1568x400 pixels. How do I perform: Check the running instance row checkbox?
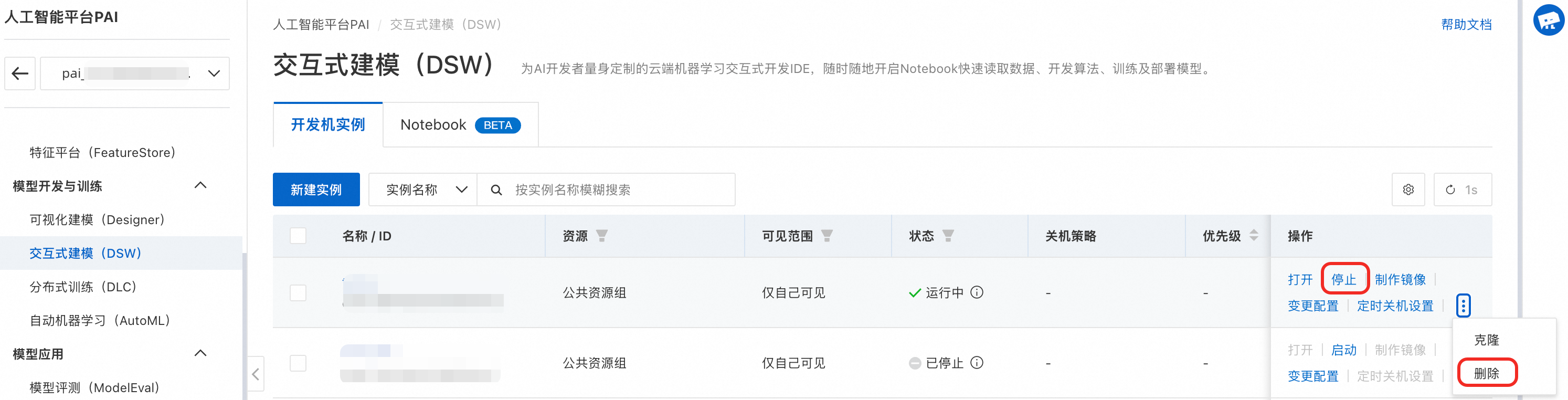pos(298,293)
